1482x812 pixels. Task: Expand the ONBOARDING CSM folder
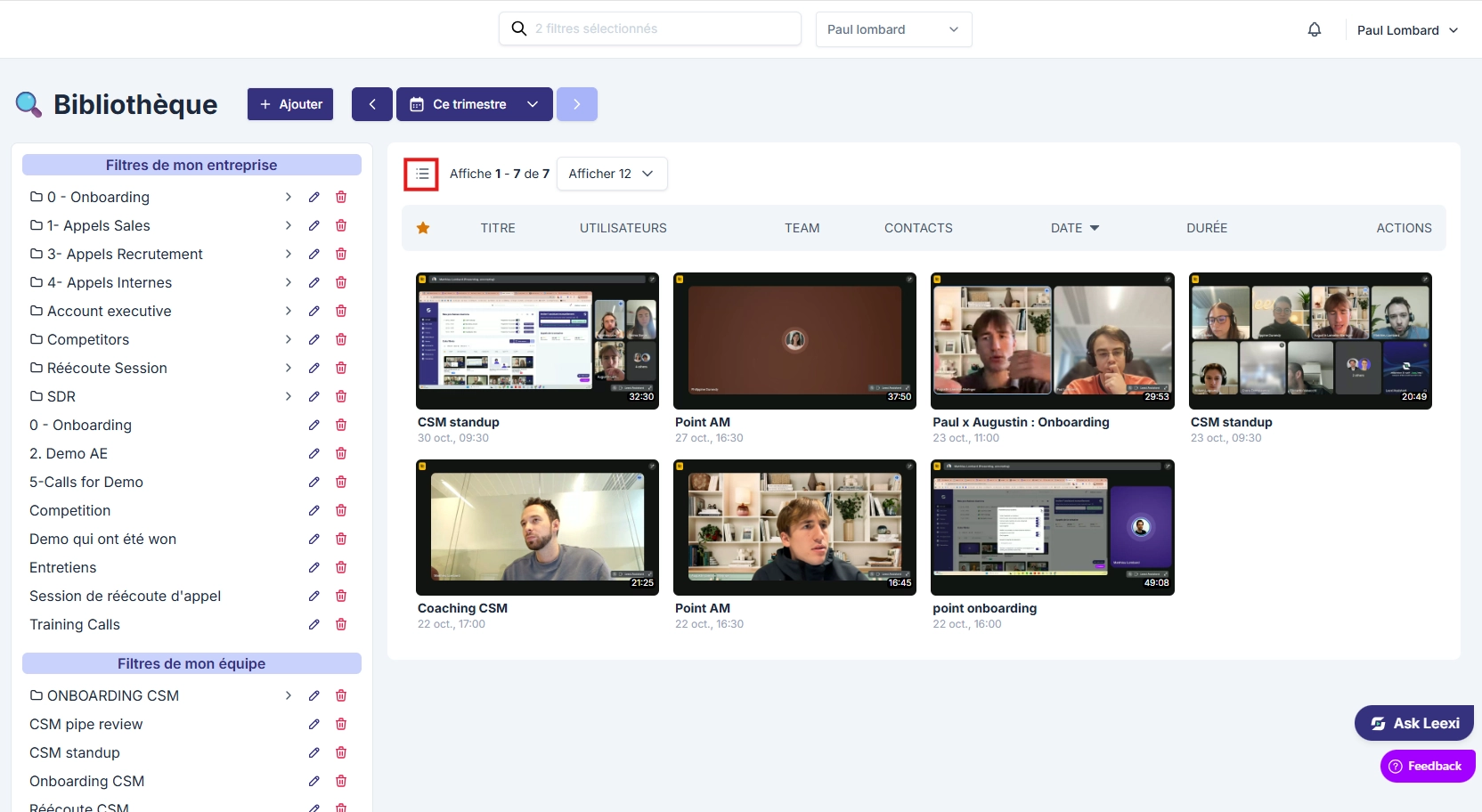point(288,695)
